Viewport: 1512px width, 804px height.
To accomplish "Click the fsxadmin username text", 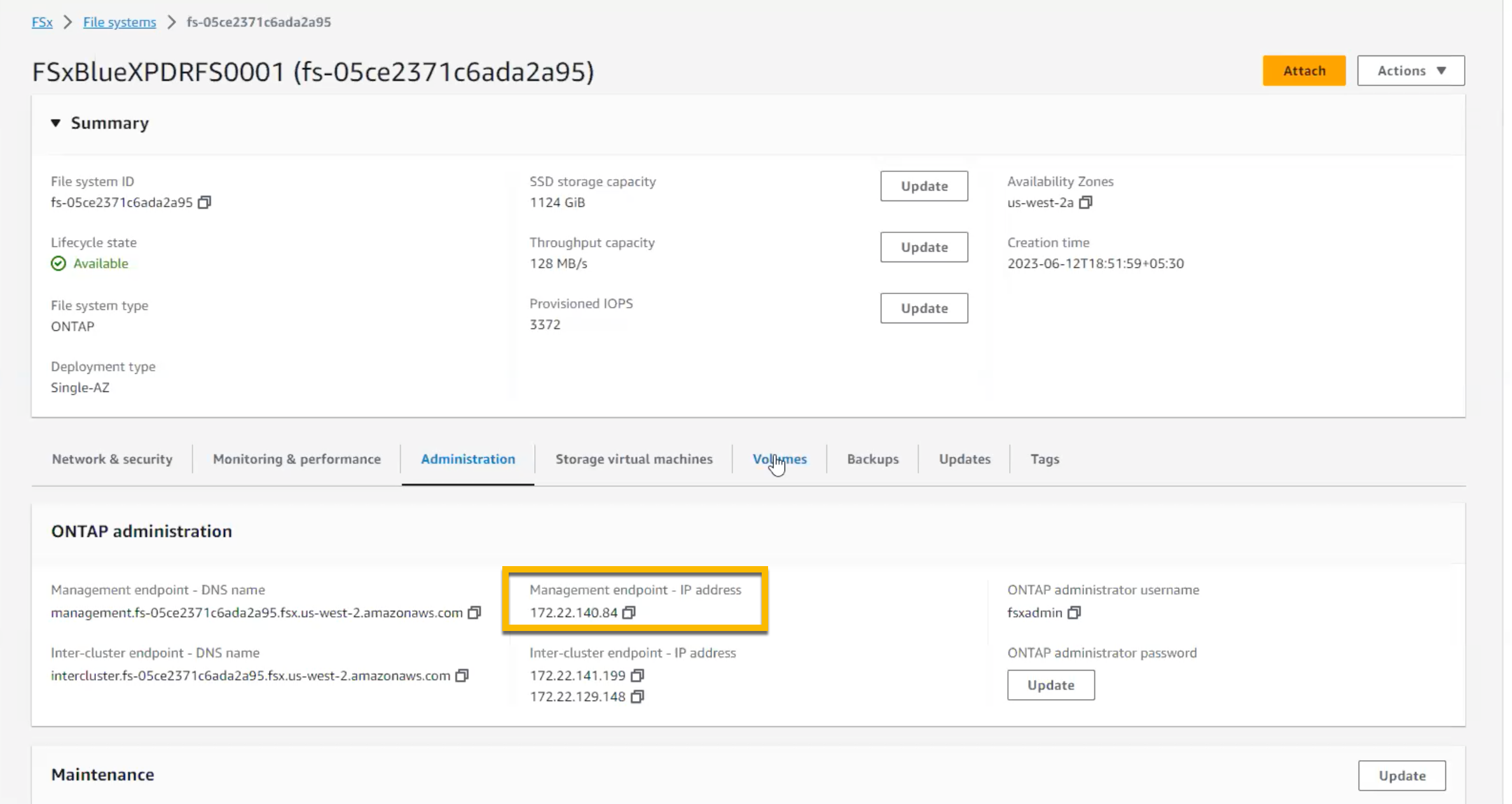I will (x=1034, y=613).
